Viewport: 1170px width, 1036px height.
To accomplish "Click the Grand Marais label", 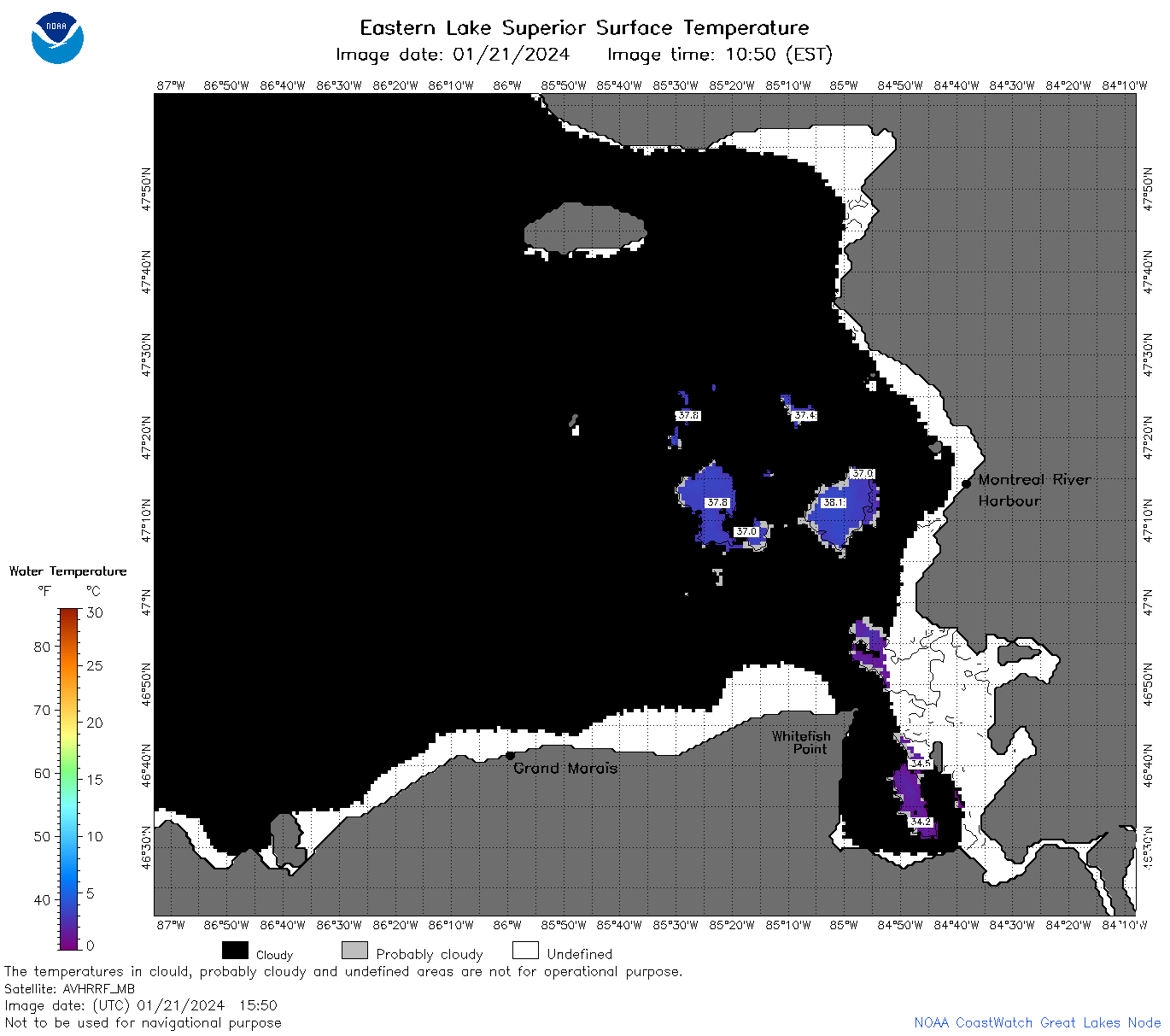I will coord(565,768).
